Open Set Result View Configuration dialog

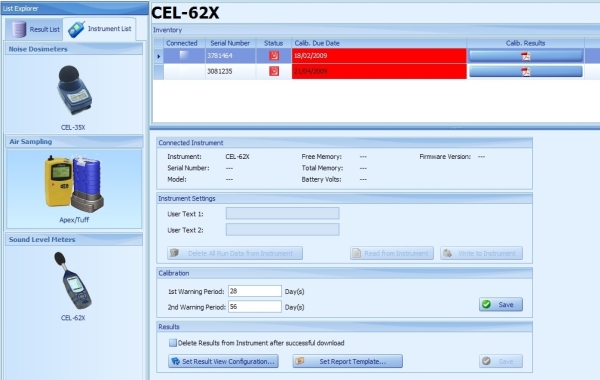(x=223, y=361)
